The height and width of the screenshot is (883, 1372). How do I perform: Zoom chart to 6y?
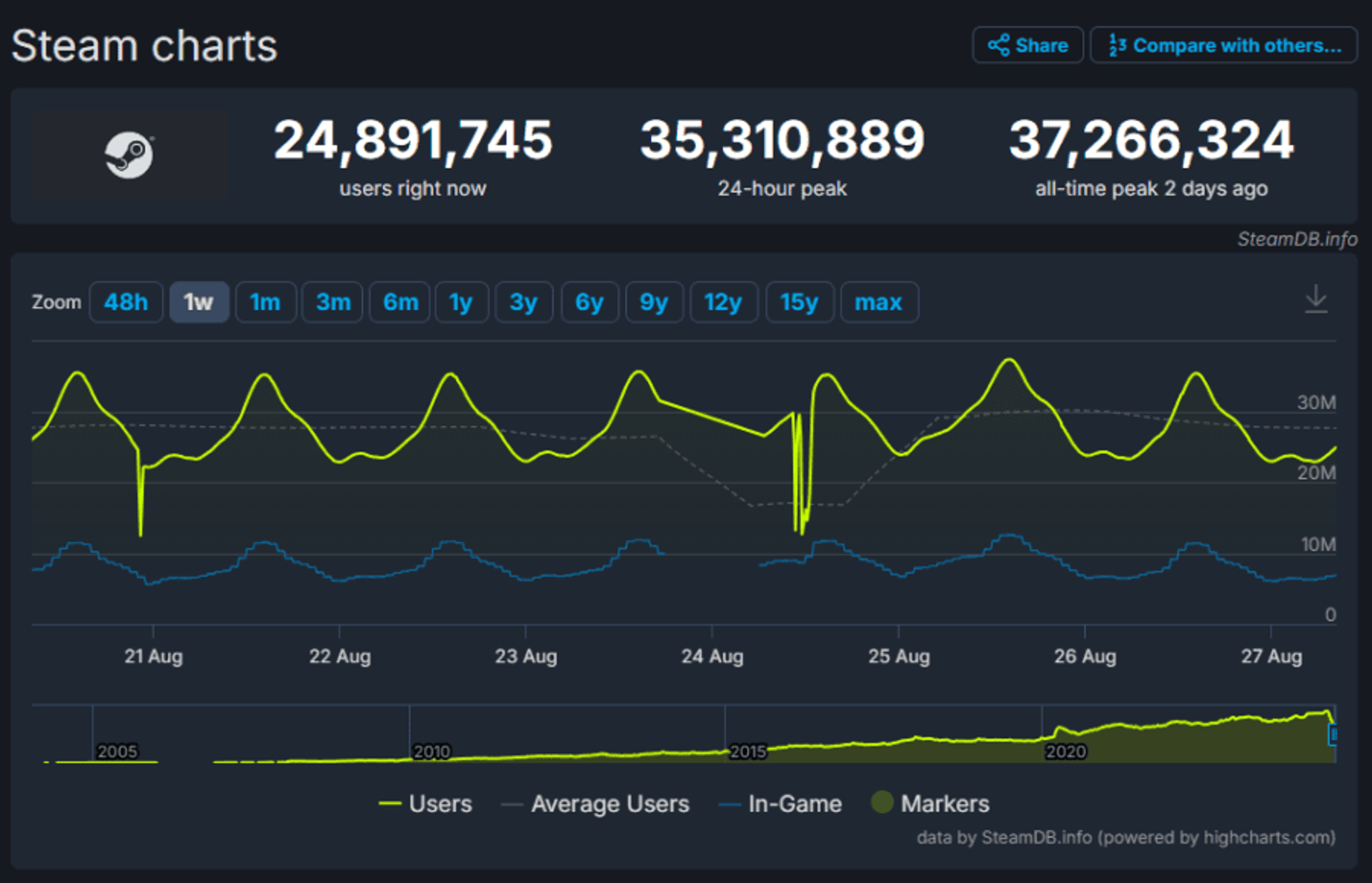tap(590, 302)
